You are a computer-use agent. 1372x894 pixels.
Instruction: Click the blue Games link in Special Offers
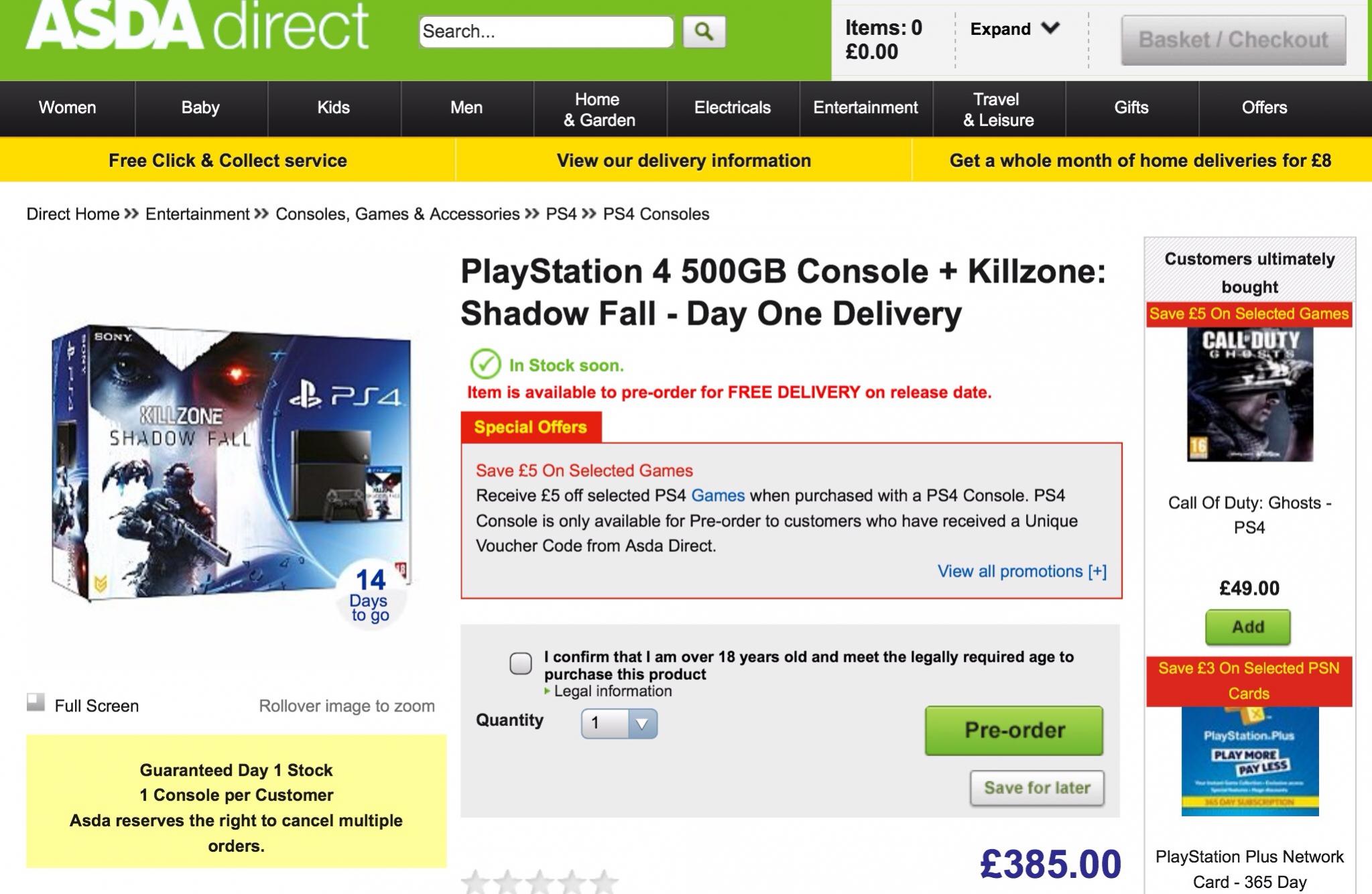718,496
